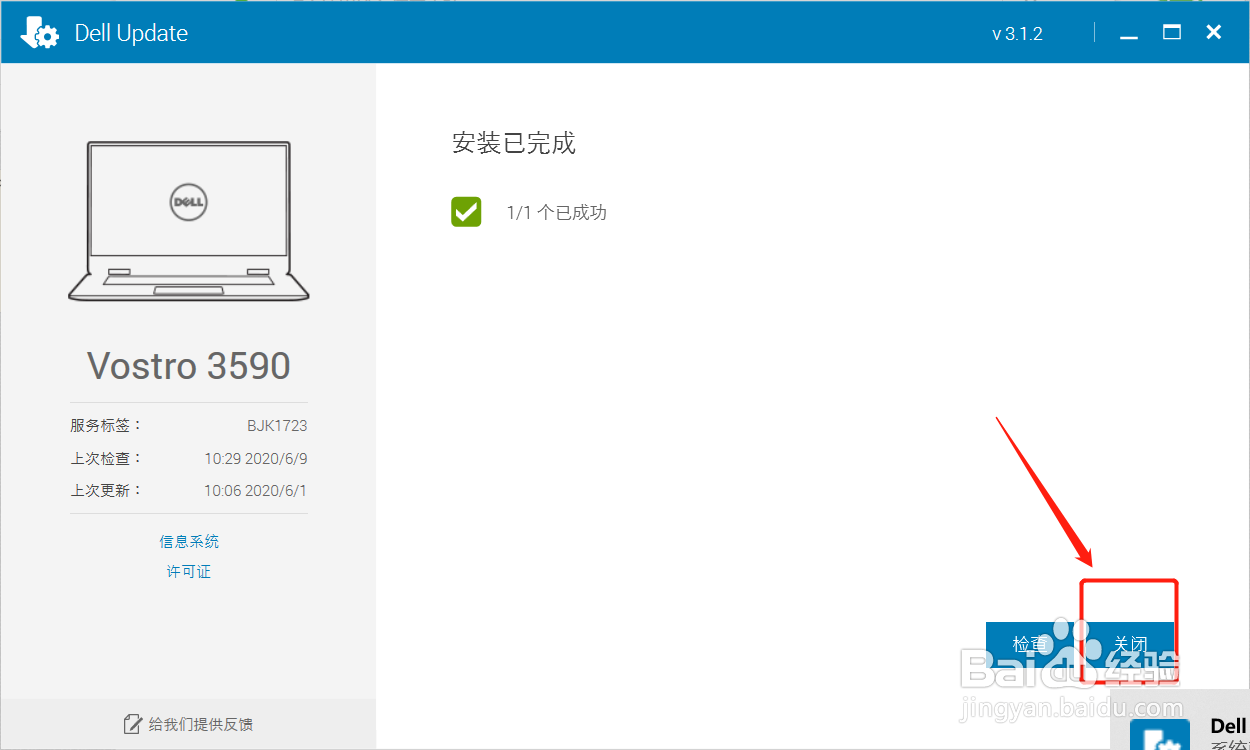Click the green success checkmark icon
1250x750 pixels.
466,212
